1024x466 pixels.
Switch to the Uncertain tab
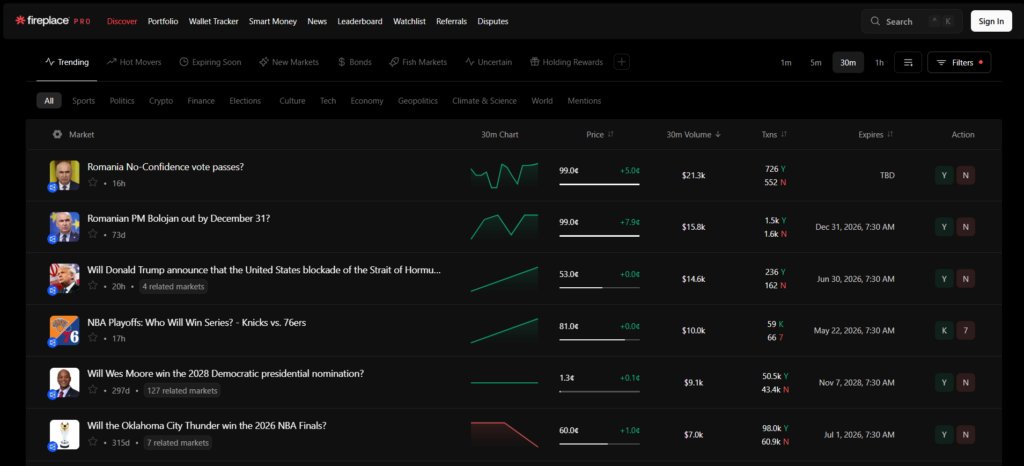coord(488,62)
